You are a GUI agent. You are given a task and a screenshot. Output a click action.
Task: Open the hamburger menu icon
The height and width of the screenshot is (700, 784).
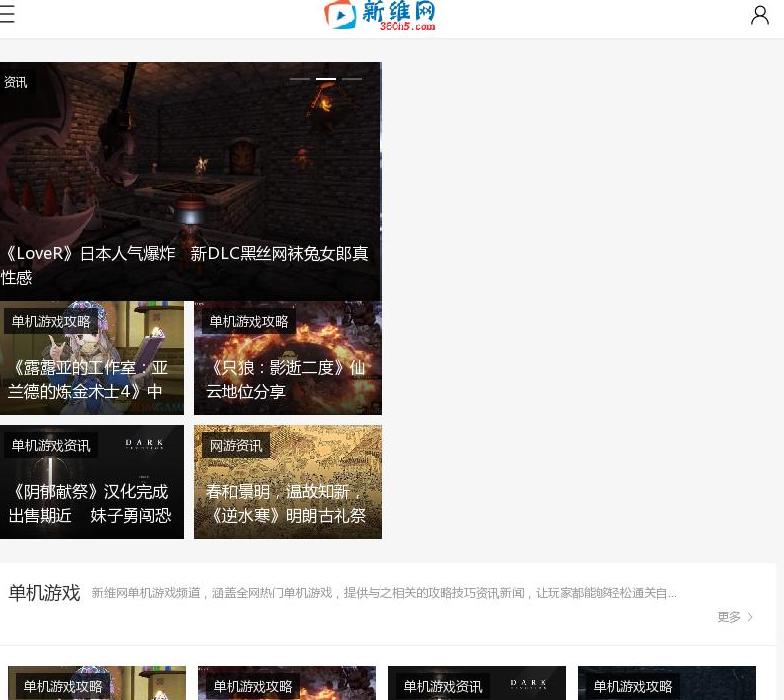(6, 14)
